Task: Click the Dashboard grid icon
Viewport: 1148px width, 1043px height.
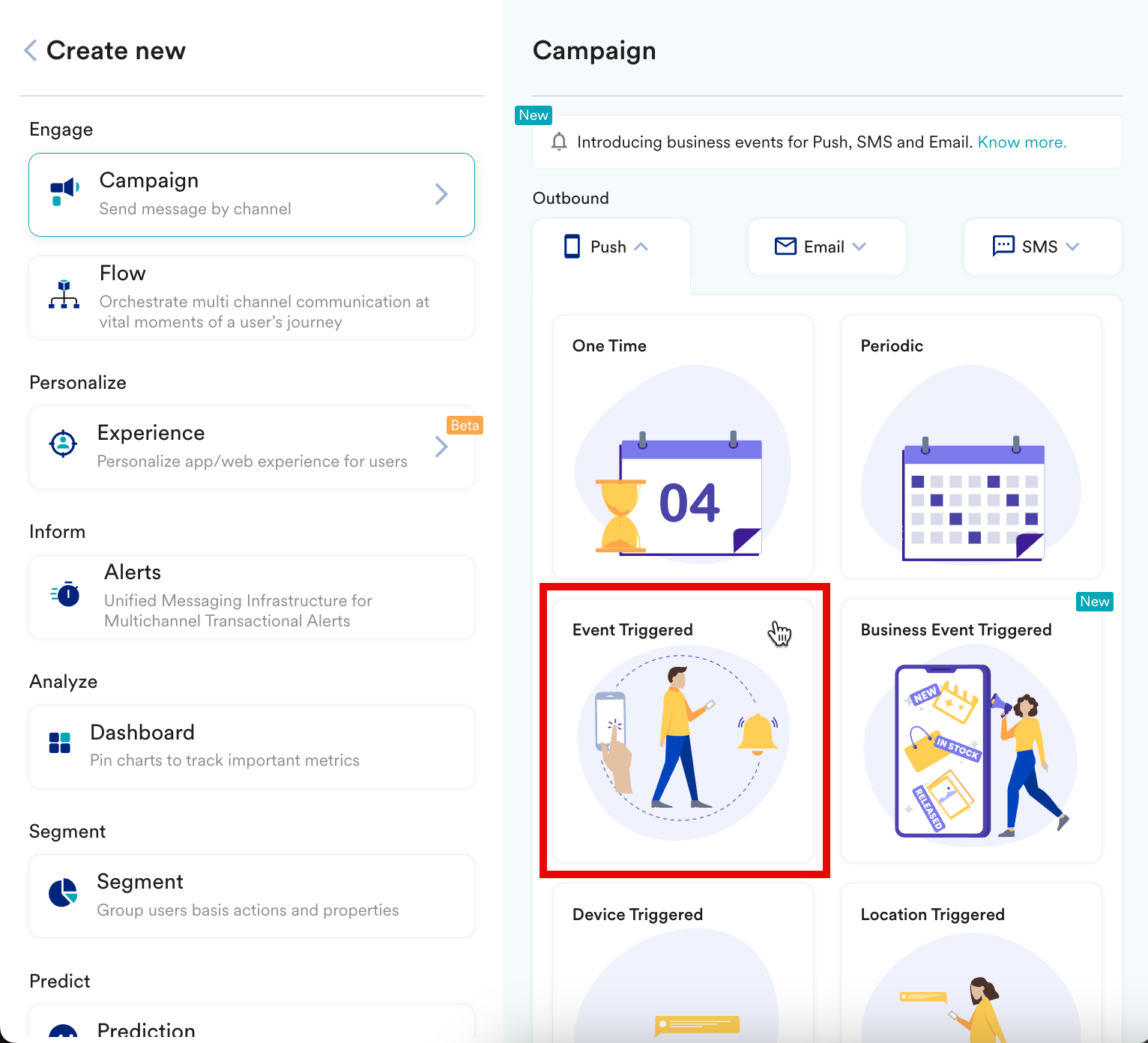Action: (x=60, y=743)
